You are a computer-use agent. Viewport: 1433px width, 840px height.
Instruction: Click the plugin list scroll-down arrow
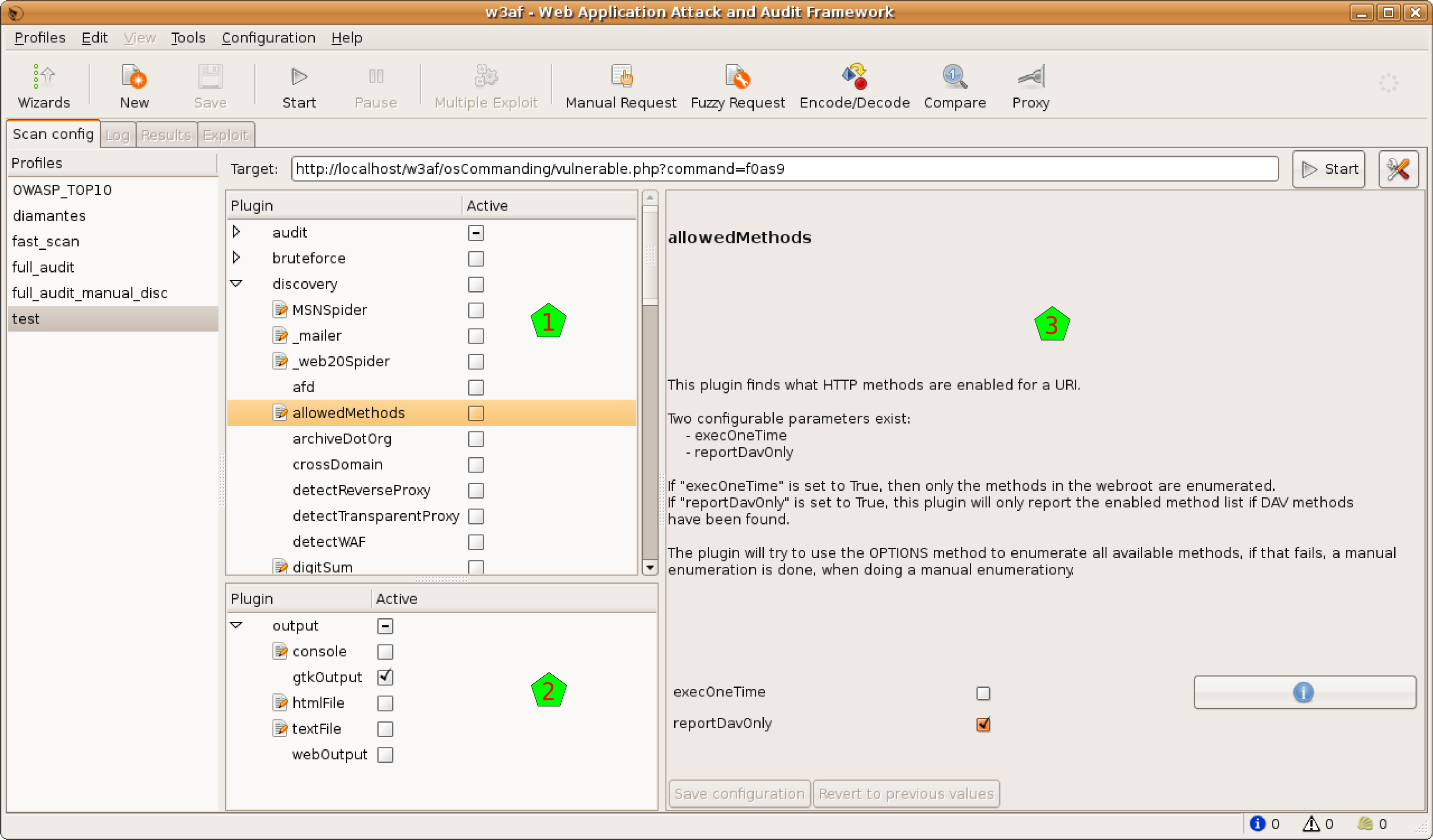click(649, 567)
